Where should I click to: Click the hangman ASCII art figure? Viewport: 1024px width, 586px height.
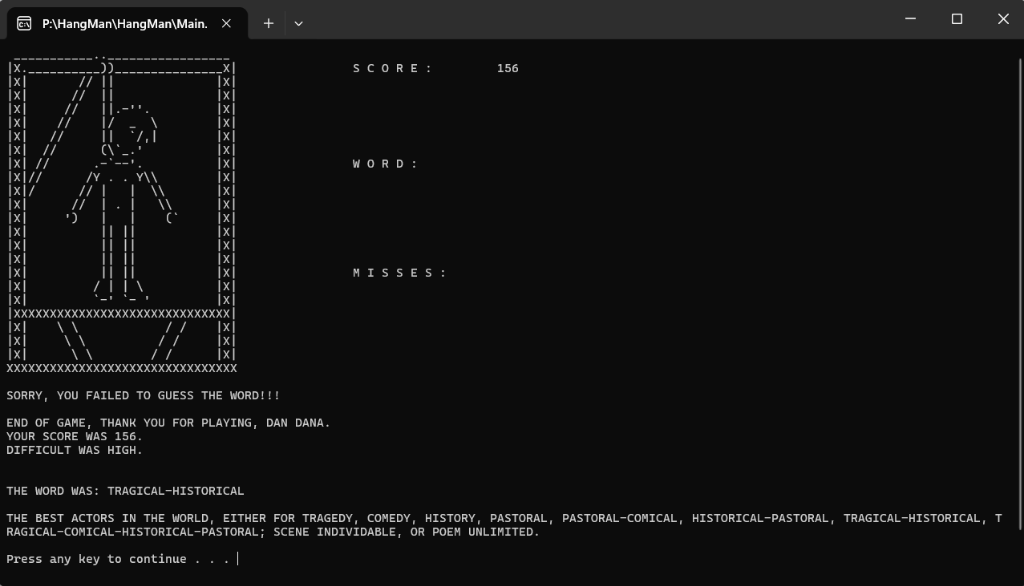click(121, 216)
